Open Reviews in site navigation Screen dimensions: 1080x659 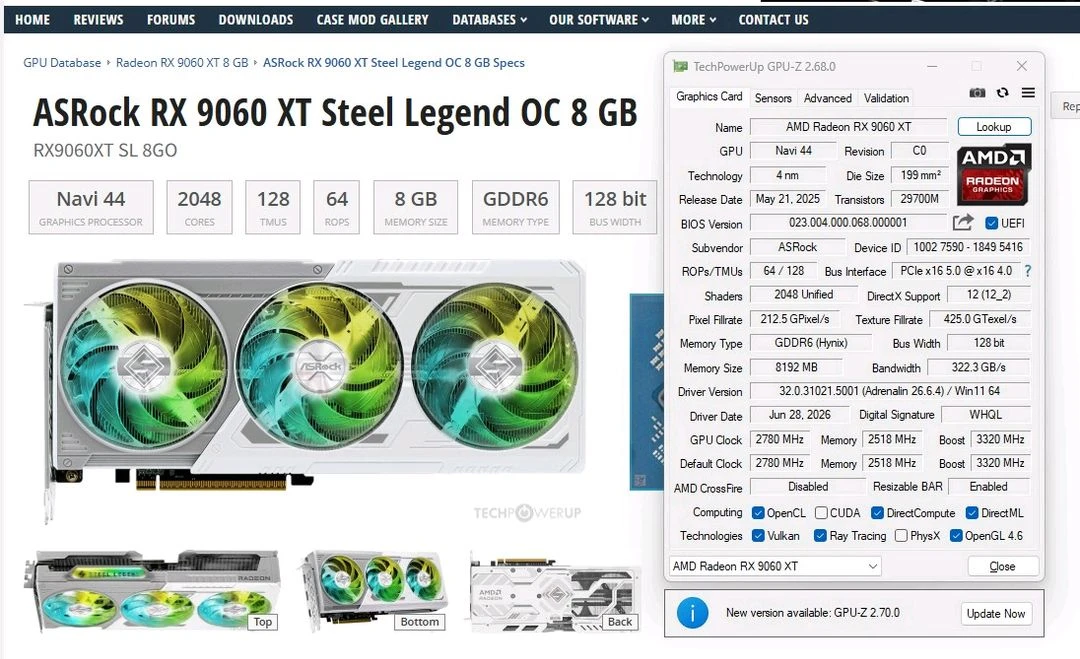click(x=98, y=20)
